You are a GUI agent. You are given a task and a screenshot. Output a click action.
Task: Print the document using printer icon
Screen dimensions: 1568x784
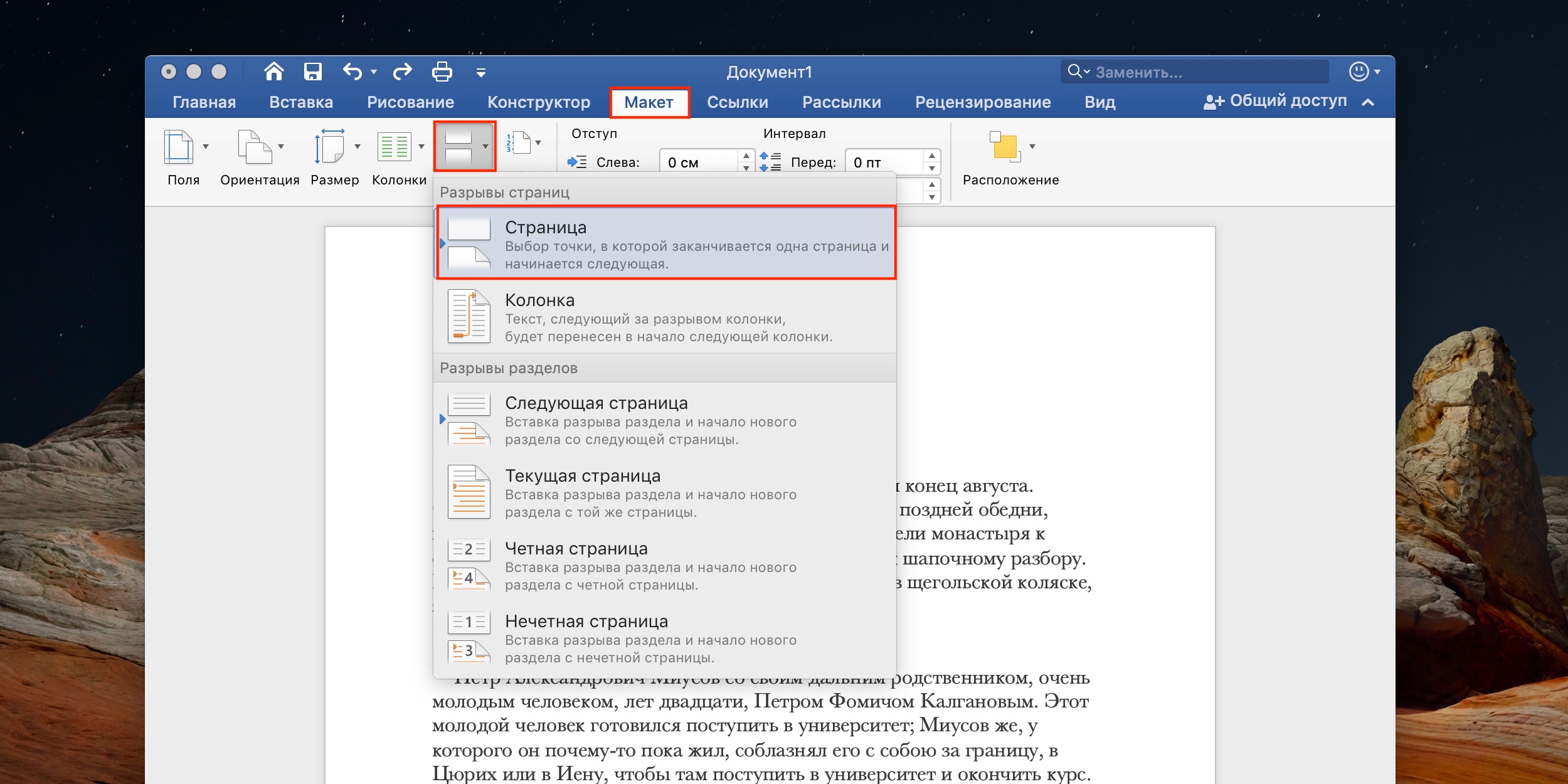[x=442, y=72]
